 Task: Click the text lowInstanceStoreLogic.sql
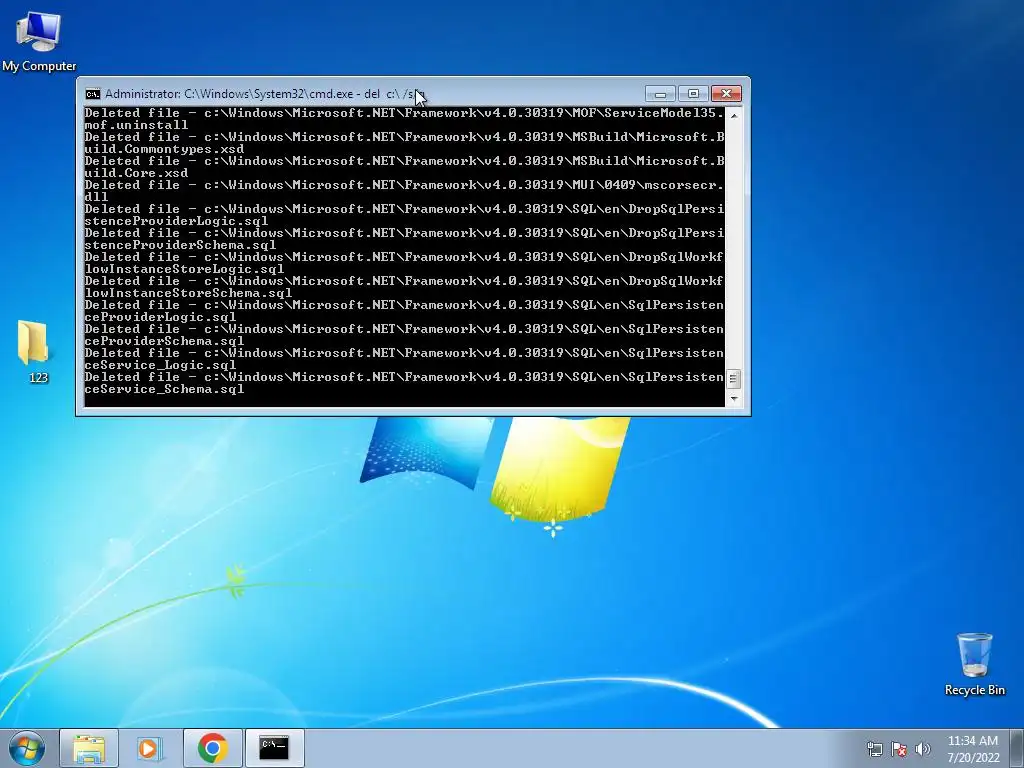pos(184,269)
